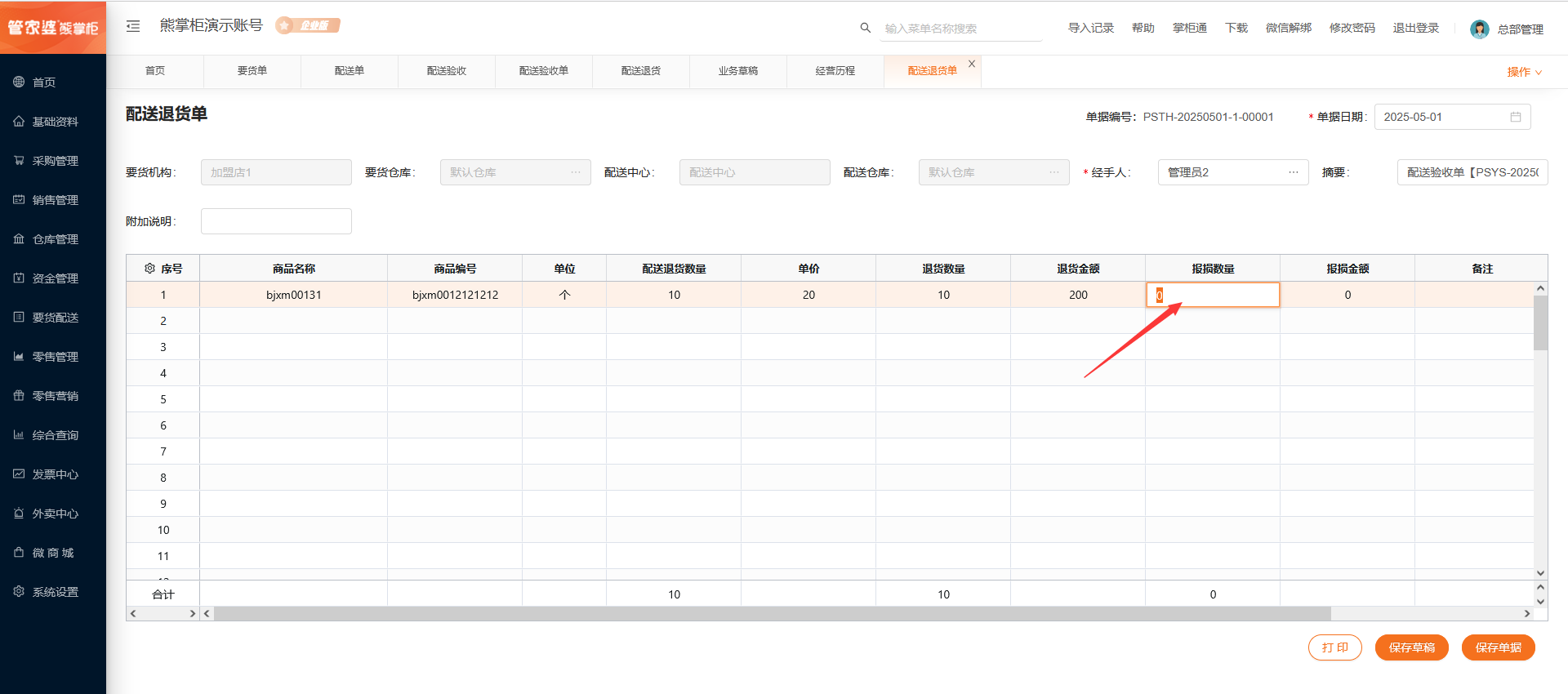Click the bjxm0012121212 product code cell

[x=455, y=295]
